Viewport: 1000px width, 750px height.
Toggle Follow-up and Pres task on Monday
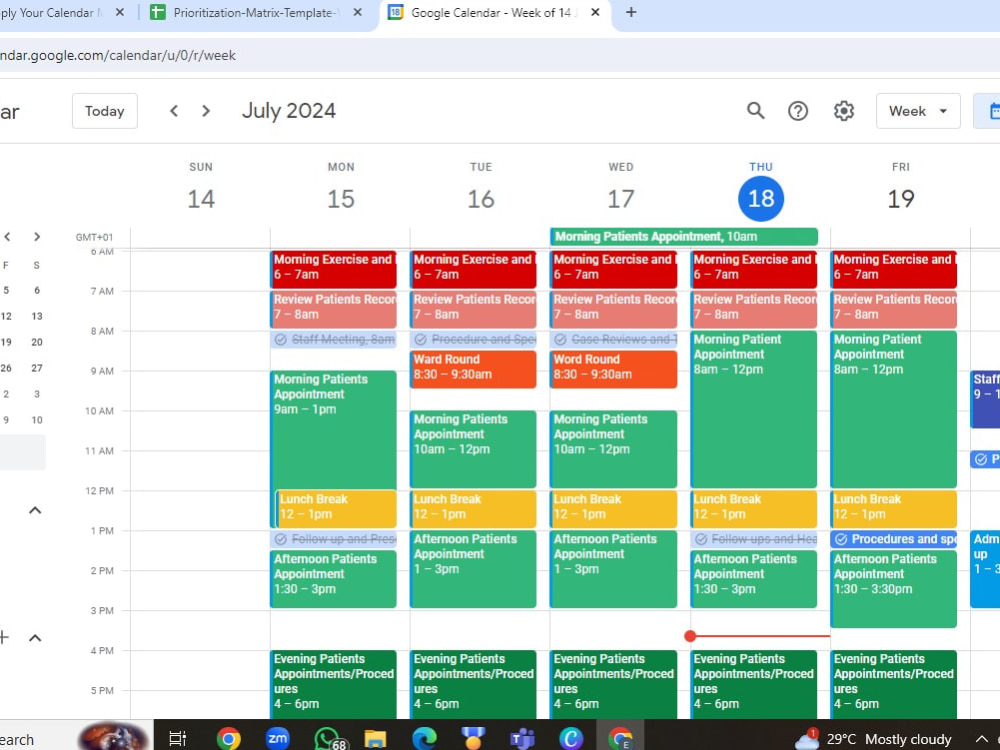point(281,539)
